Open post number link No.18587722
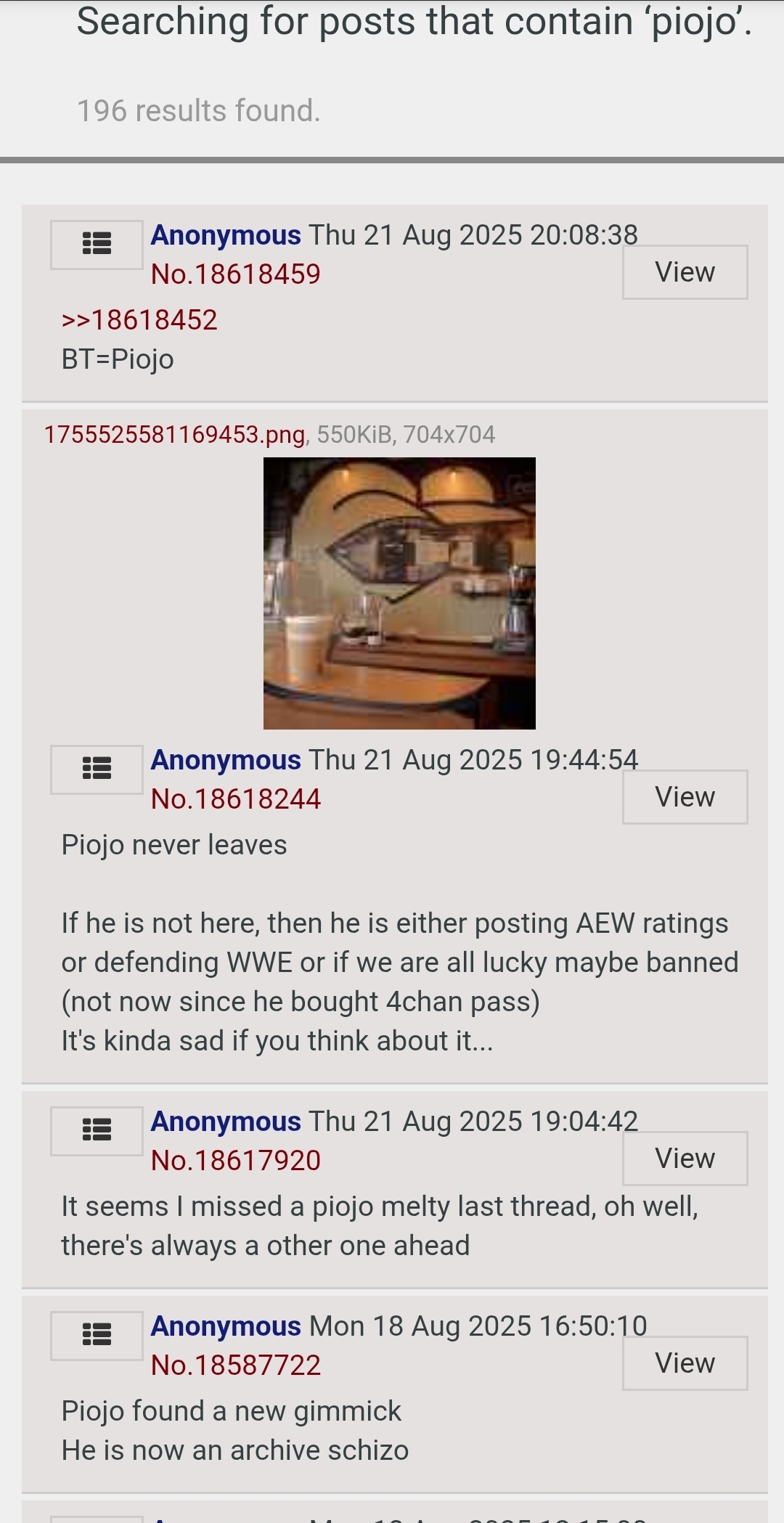The width and height of the screenshot is (784, 1523). [x=235, y=1365]
